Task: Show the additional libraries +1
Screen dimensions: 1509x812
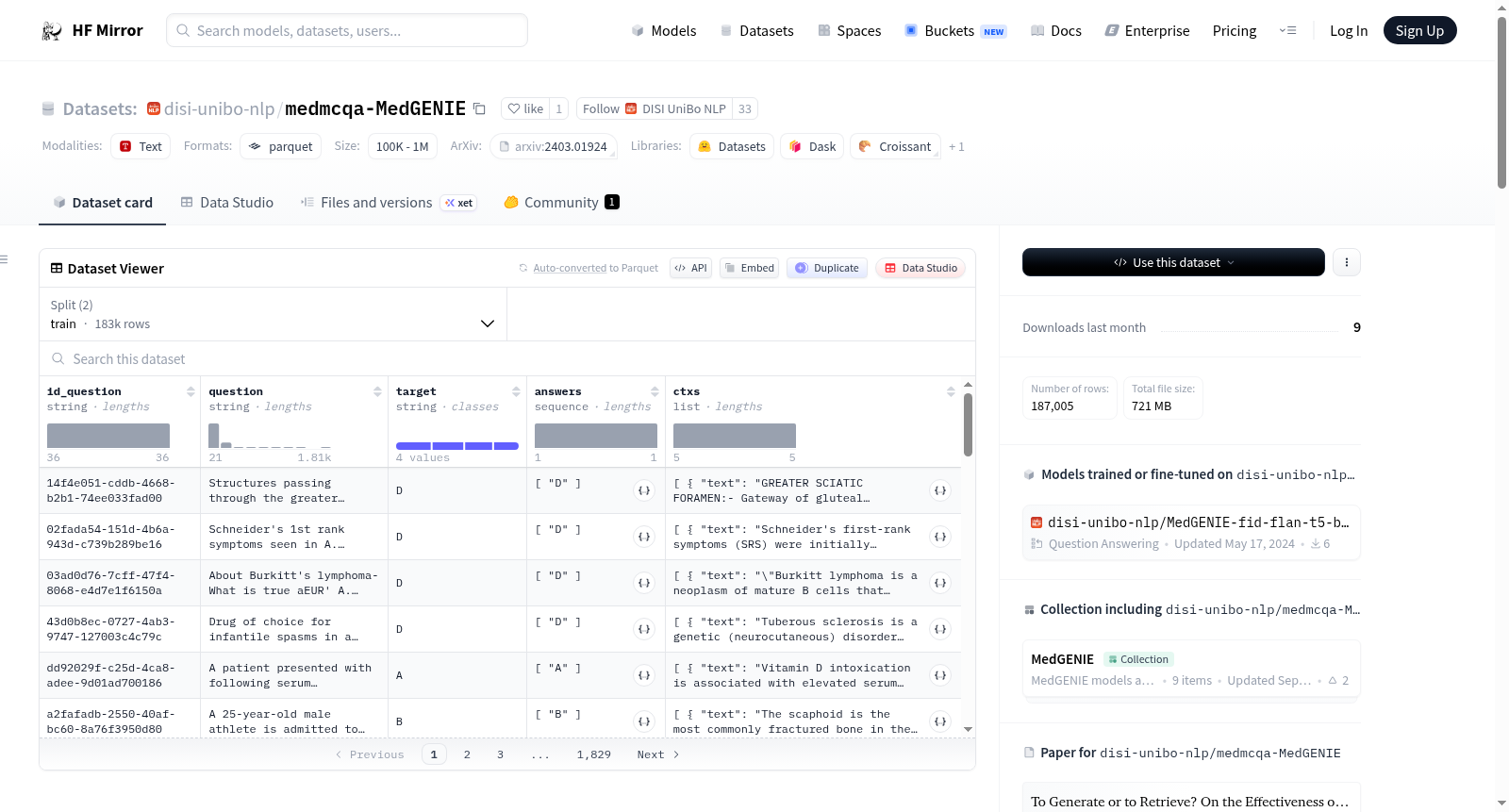Action: tap(956, 146)
